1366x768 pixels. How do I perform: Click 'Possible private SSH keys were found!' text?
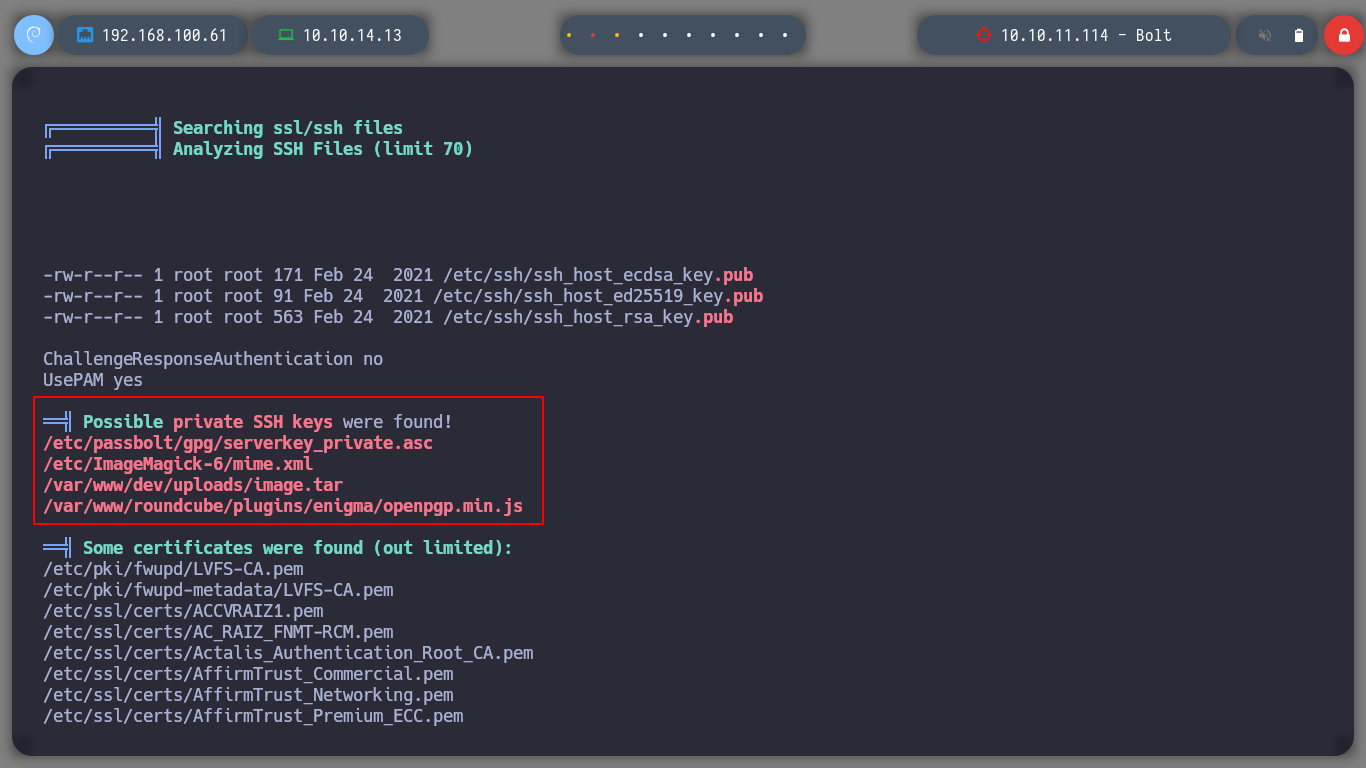(x=268, y=422)
